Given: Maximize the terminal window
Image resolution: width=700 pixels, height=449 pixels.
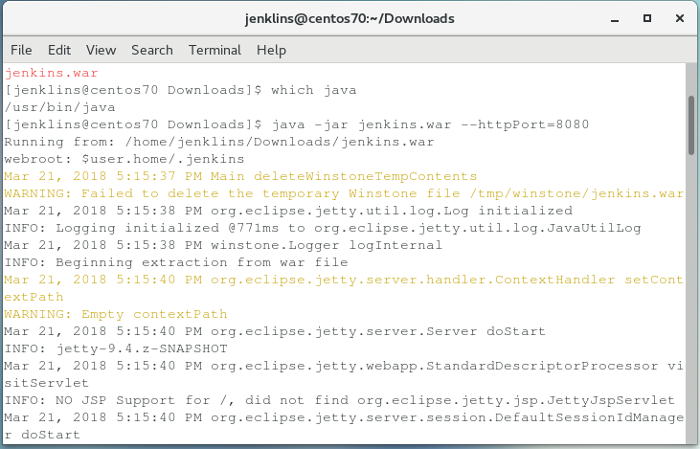Looking at the screenshot, I should coord(648,18).
